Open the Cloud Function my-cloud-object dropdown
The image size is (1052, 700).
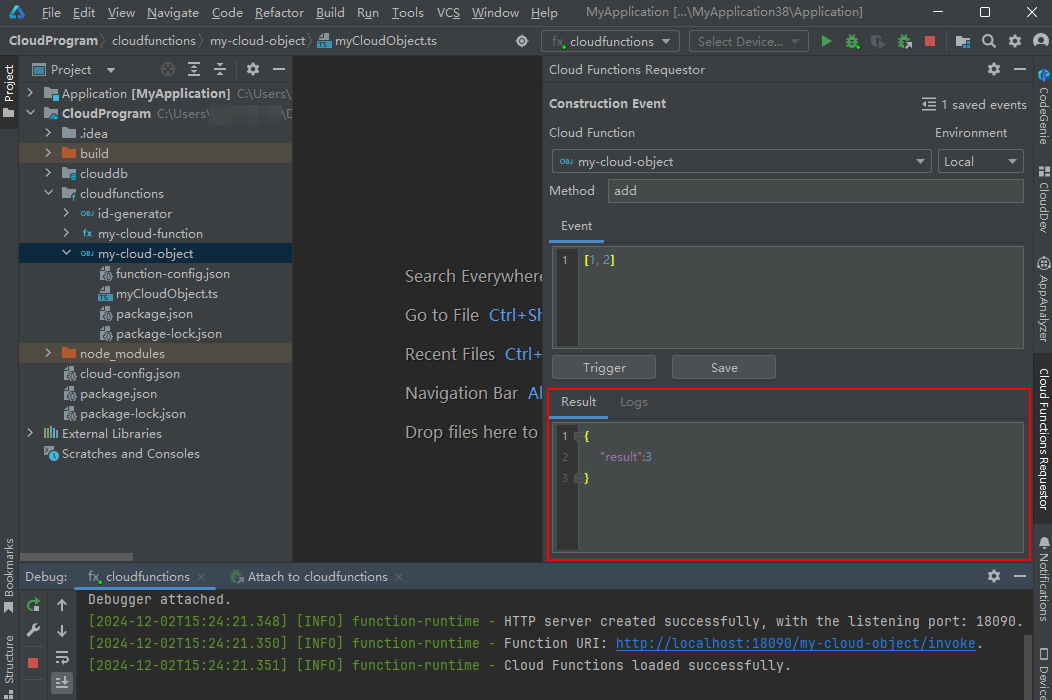[741, 162]
